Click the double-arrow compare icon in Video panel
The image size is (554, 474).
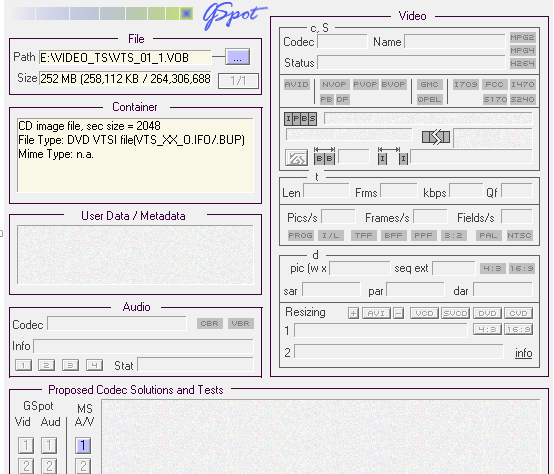click(x=436, y=137)
